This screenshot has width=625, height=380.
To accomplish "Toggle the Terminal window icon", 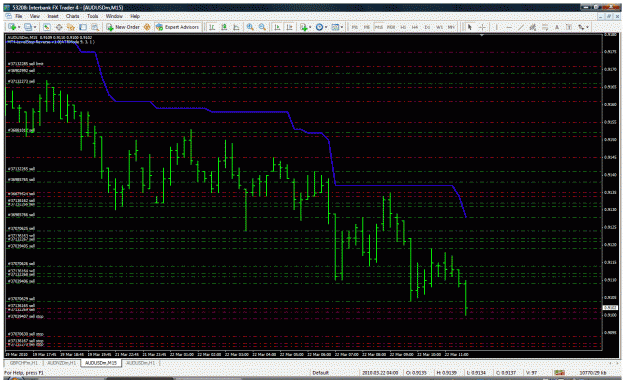I will (x=83, y=27).
